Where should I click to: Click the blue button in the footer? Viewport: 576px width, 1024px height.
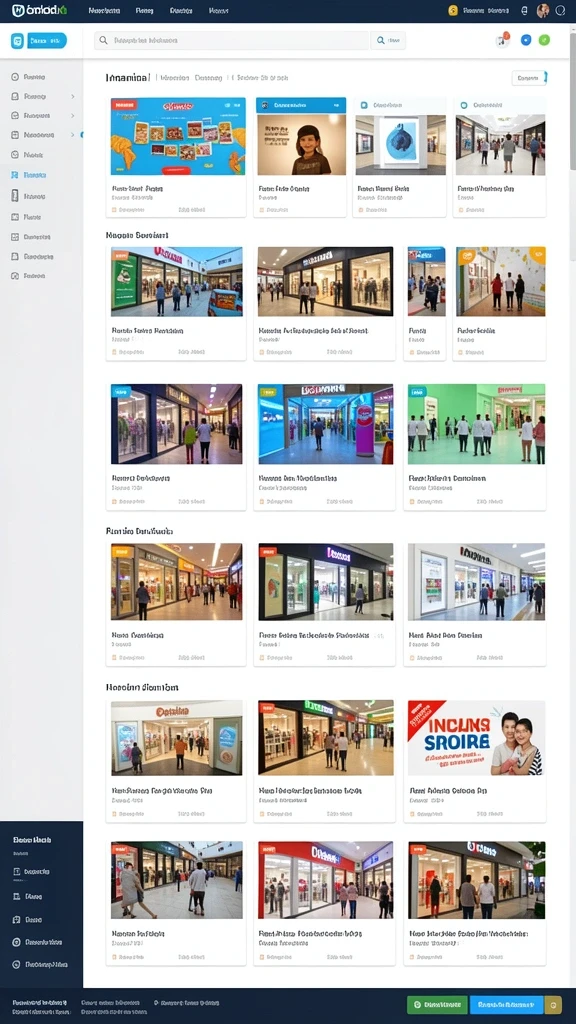pyautogui.click(x=507, y=1004)
